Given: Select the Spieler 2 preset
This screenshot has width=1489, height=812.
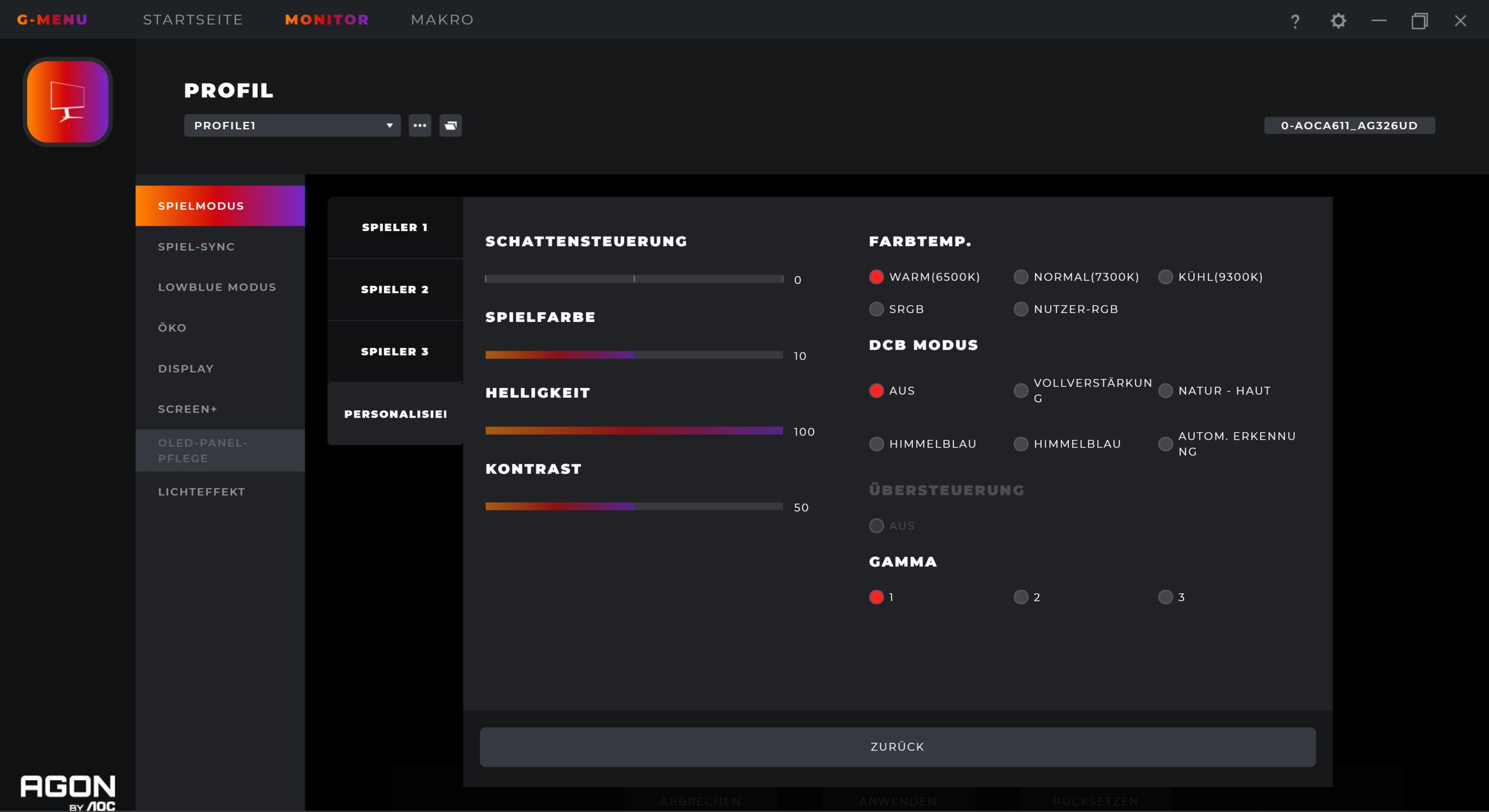Looking at the screenshot, I should pyautogui.click(x=395, y=289).
